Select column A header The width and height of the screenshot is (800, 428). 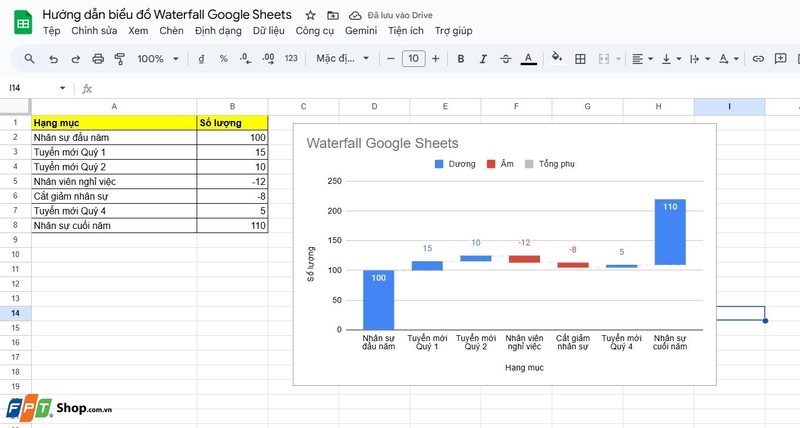[114, 107]
